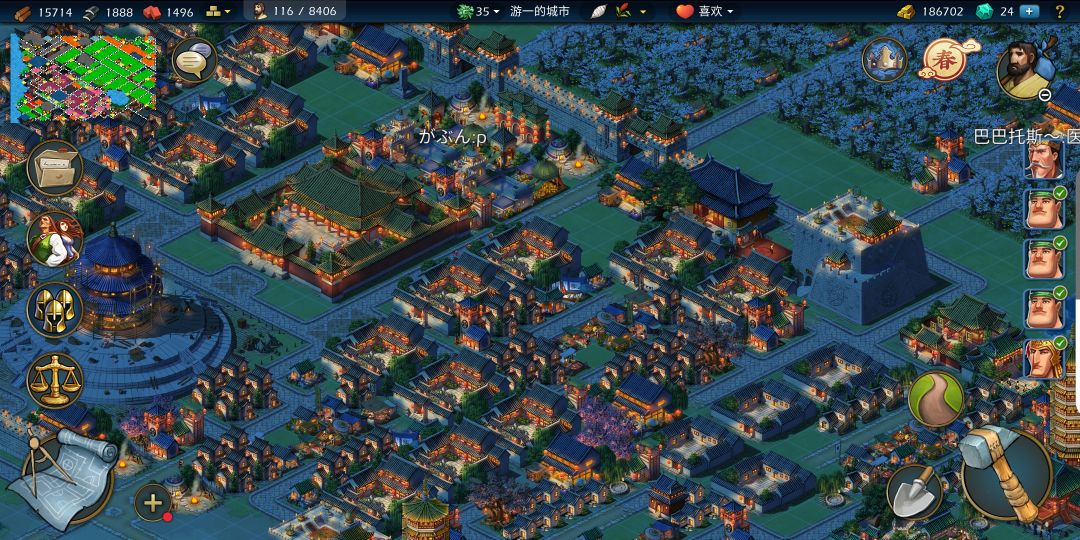Open the chat speech bubble
The height and width of the screenshot is (540, 1080).
[x=194, y=61]
